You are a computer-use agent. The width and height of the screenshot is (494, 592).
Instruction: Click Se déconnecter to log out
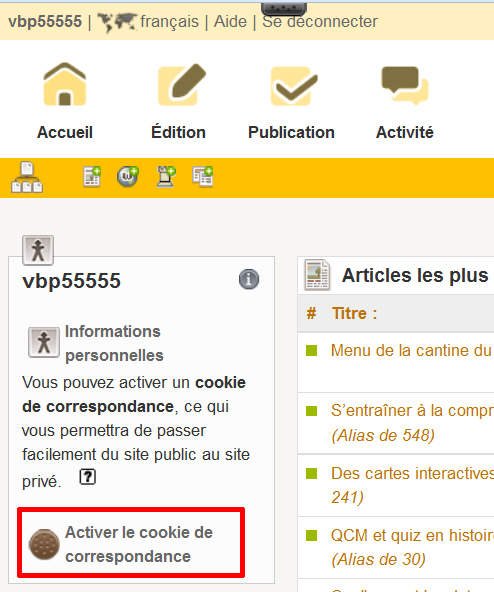[320, 22]
